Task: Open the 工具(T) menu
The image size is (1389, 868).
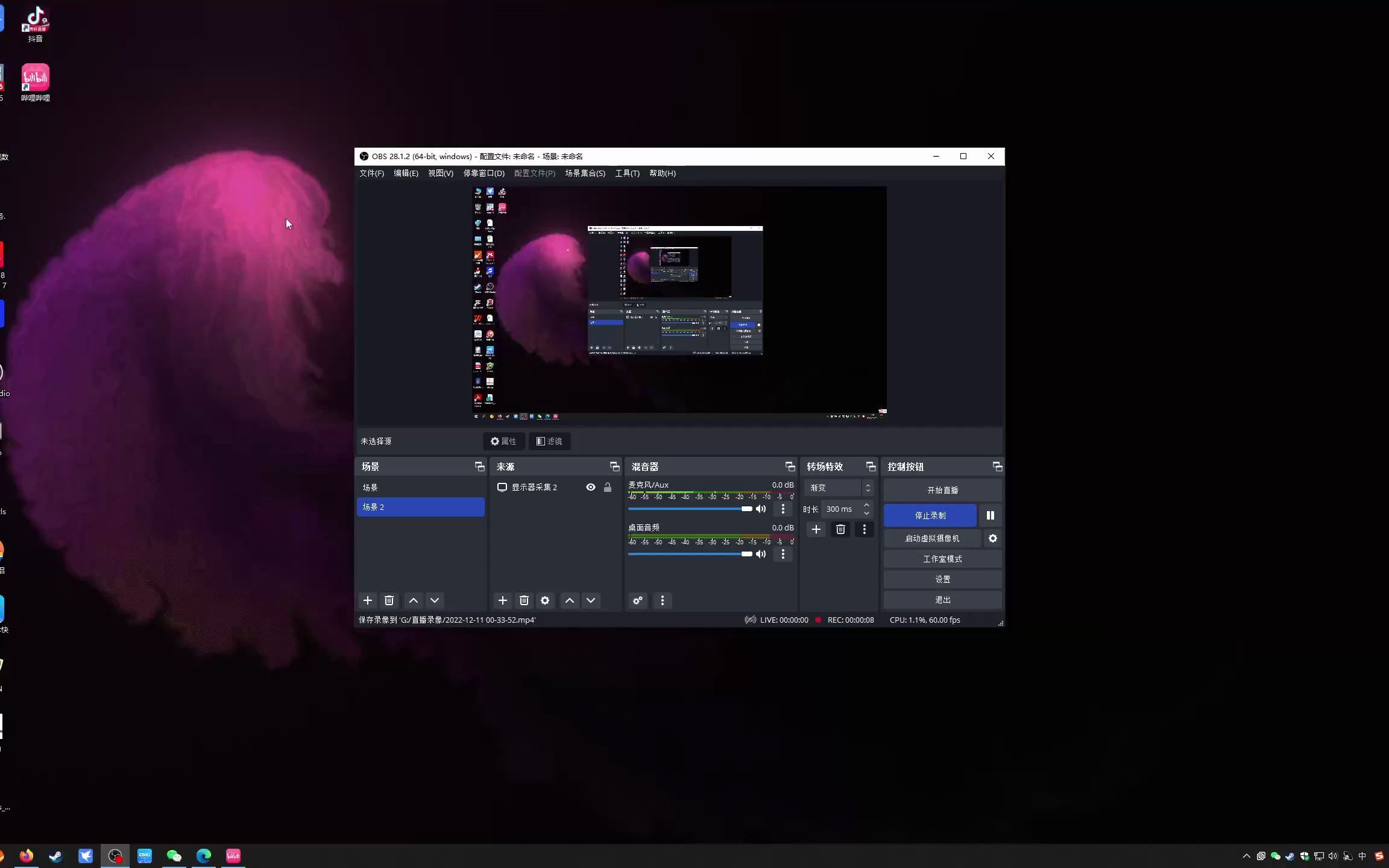Action: click(x=627, y=173)
